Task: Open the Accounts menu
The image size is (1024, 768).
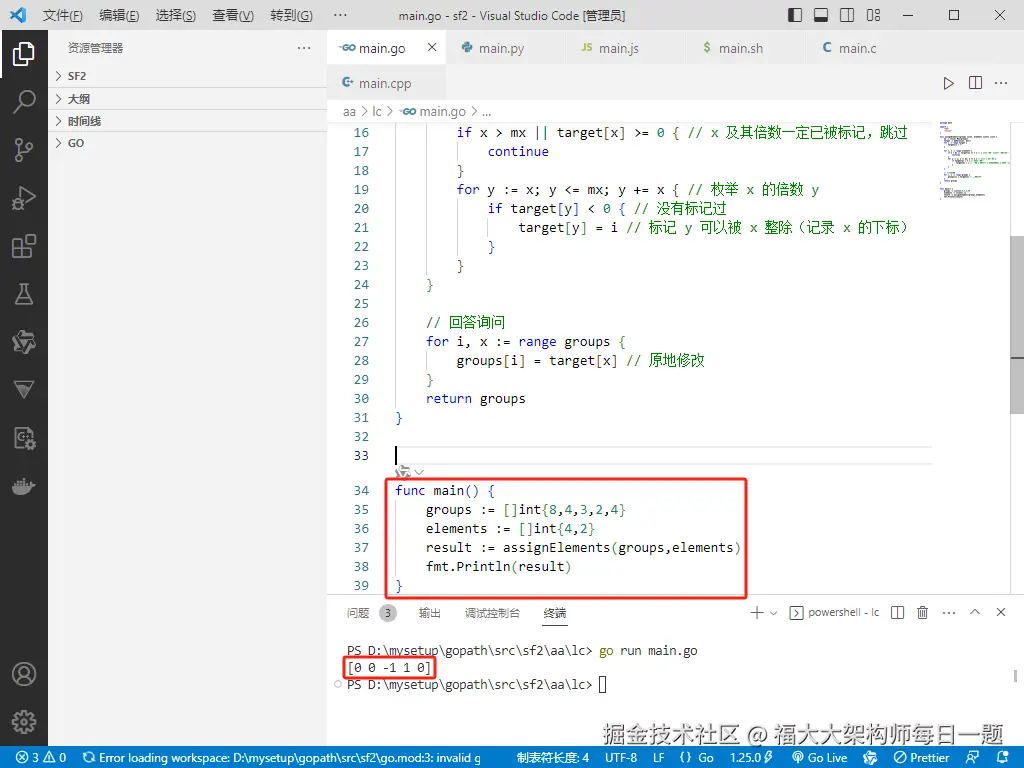Action: (24, 674)
